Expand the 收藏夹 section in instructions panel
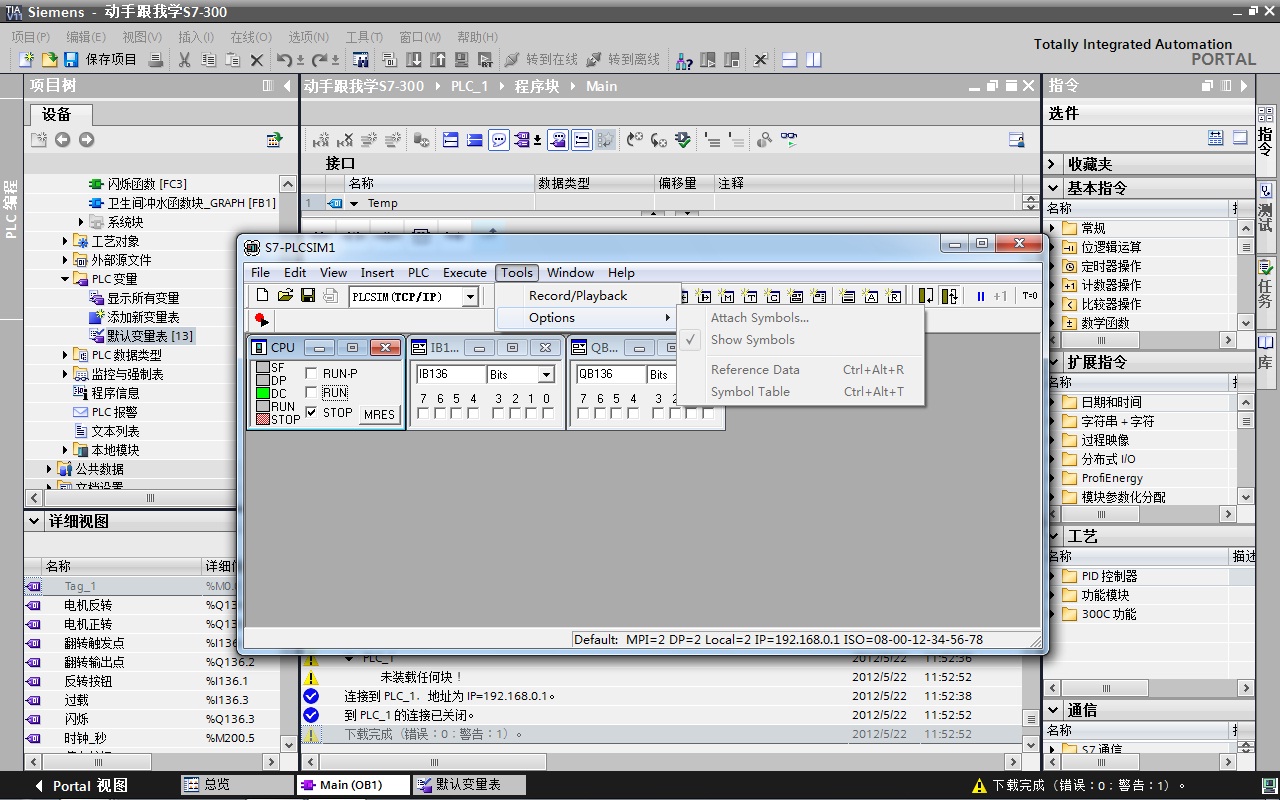 [1053, 164]
